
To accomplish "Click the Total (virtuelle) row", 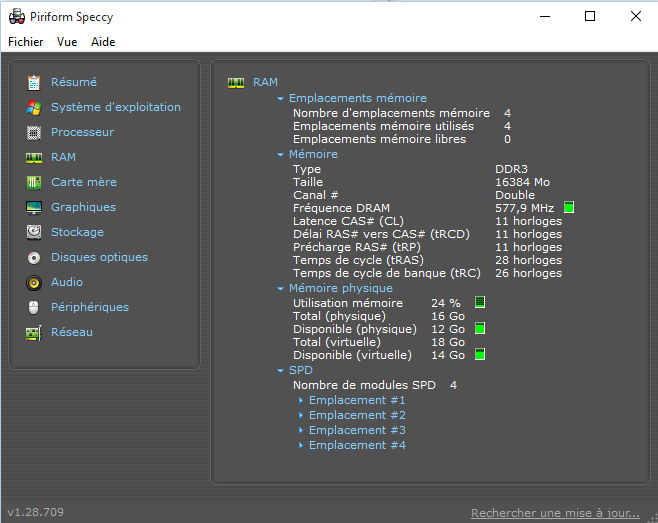I will 379,342.
